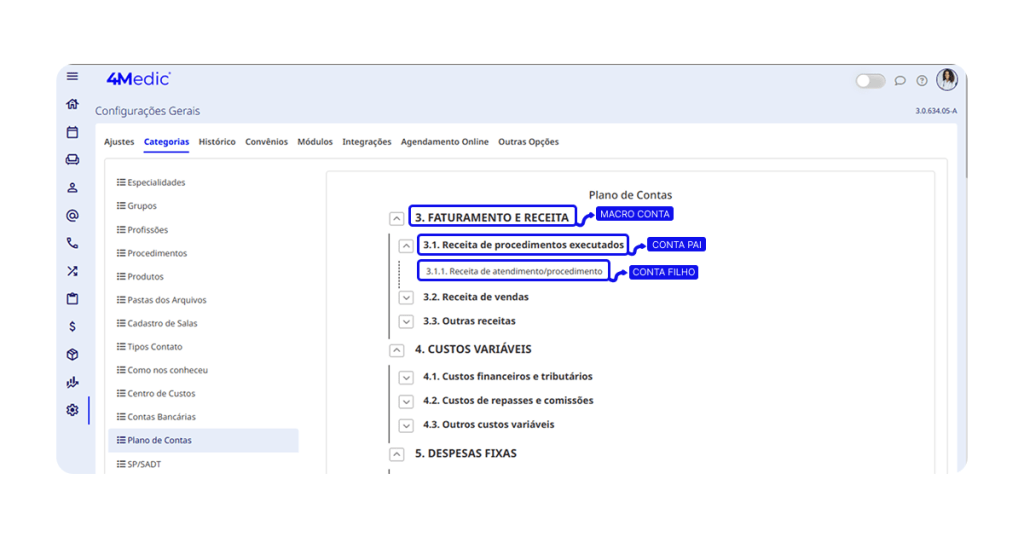Click the user profile avatar
This screenshot has height=537, width=1024.
pos(947,80)
